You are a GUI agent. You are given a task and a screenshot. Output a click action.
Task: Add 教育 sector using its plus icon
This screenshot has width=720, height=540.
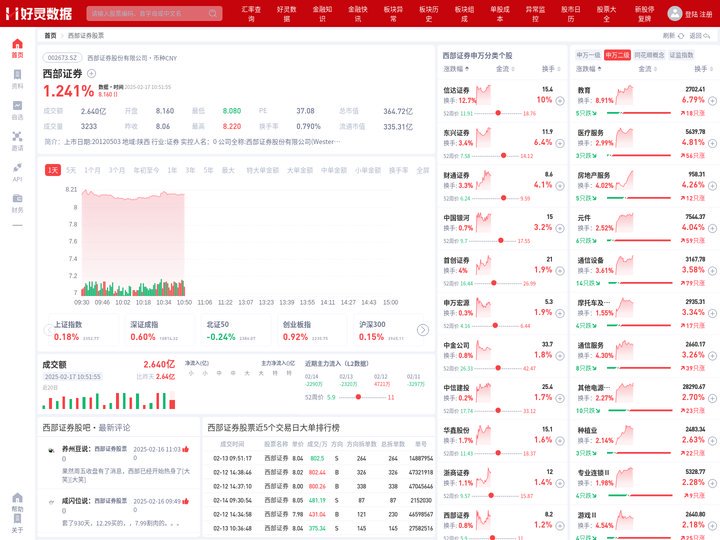(712, 101)
